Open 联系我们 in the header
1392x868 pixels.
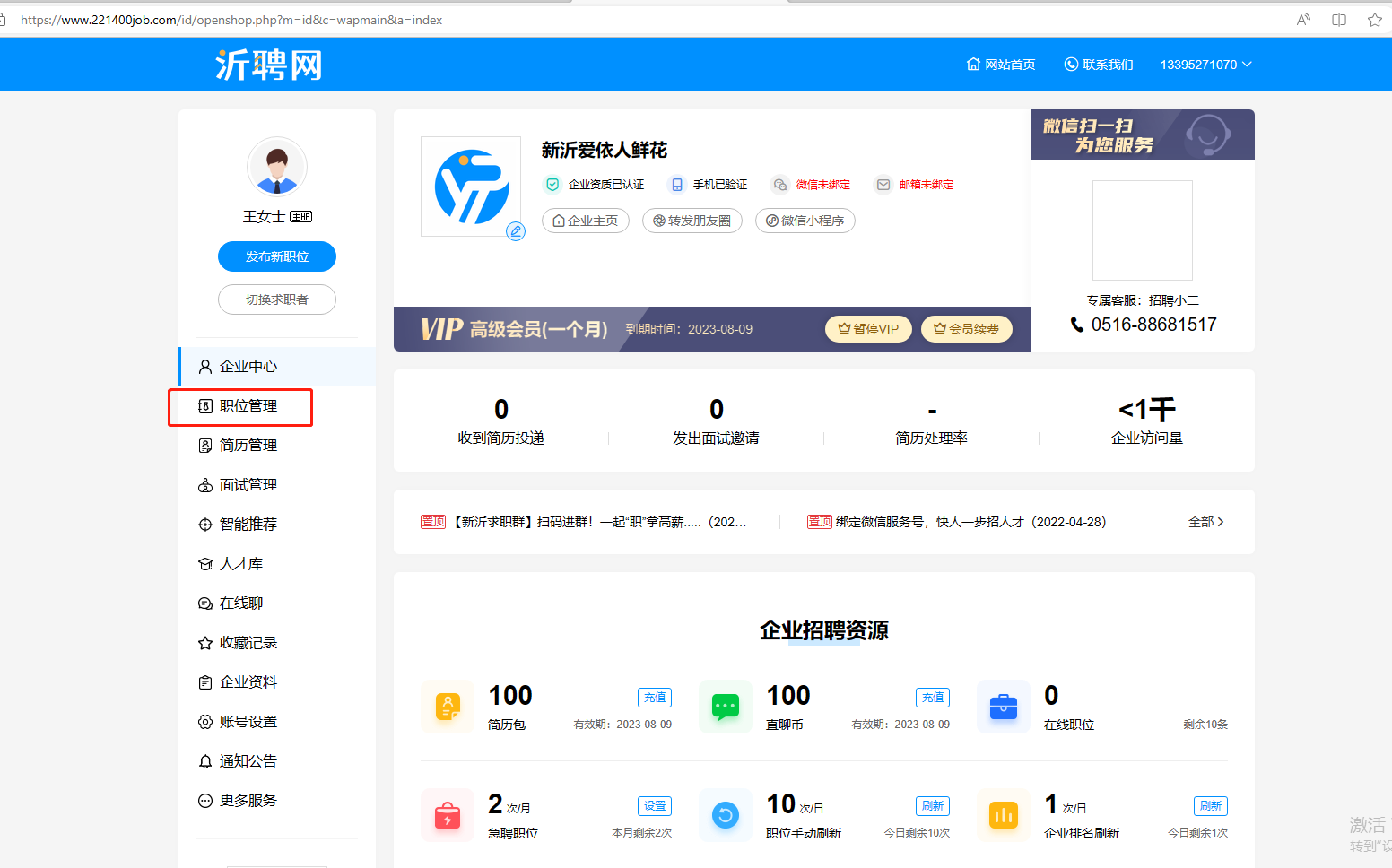[x=1099, y=65]
